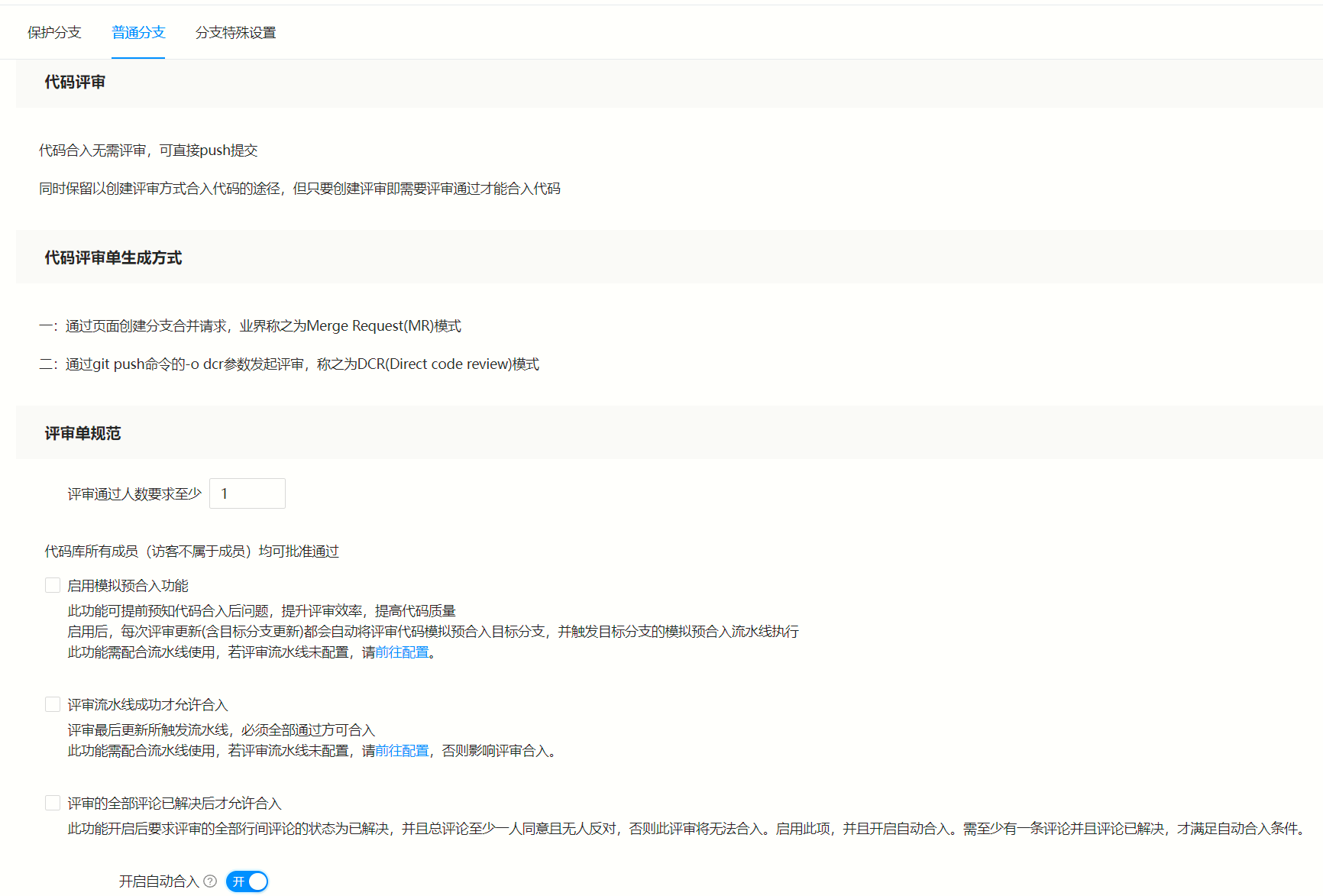Click the 代码评审 section header
The height and width of the screenshot is (896, 1323).
[x=74, y=82]
